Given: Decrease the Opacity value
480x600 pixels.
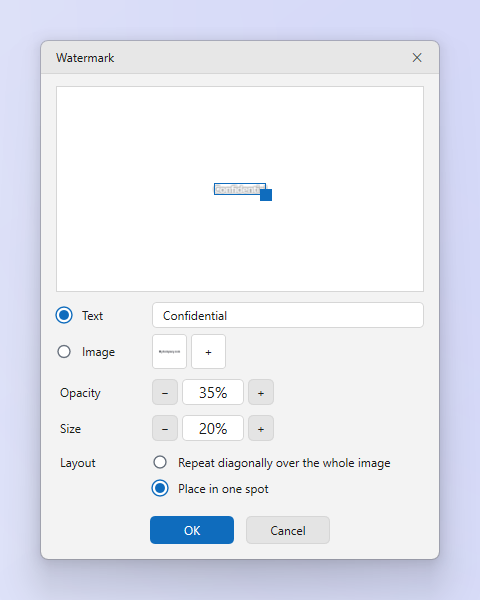Looking at the screenshot, I should (165, 392).
